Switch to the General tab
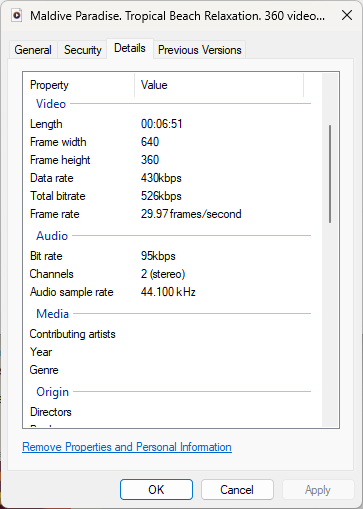363x509 pixels. (33, 50)
